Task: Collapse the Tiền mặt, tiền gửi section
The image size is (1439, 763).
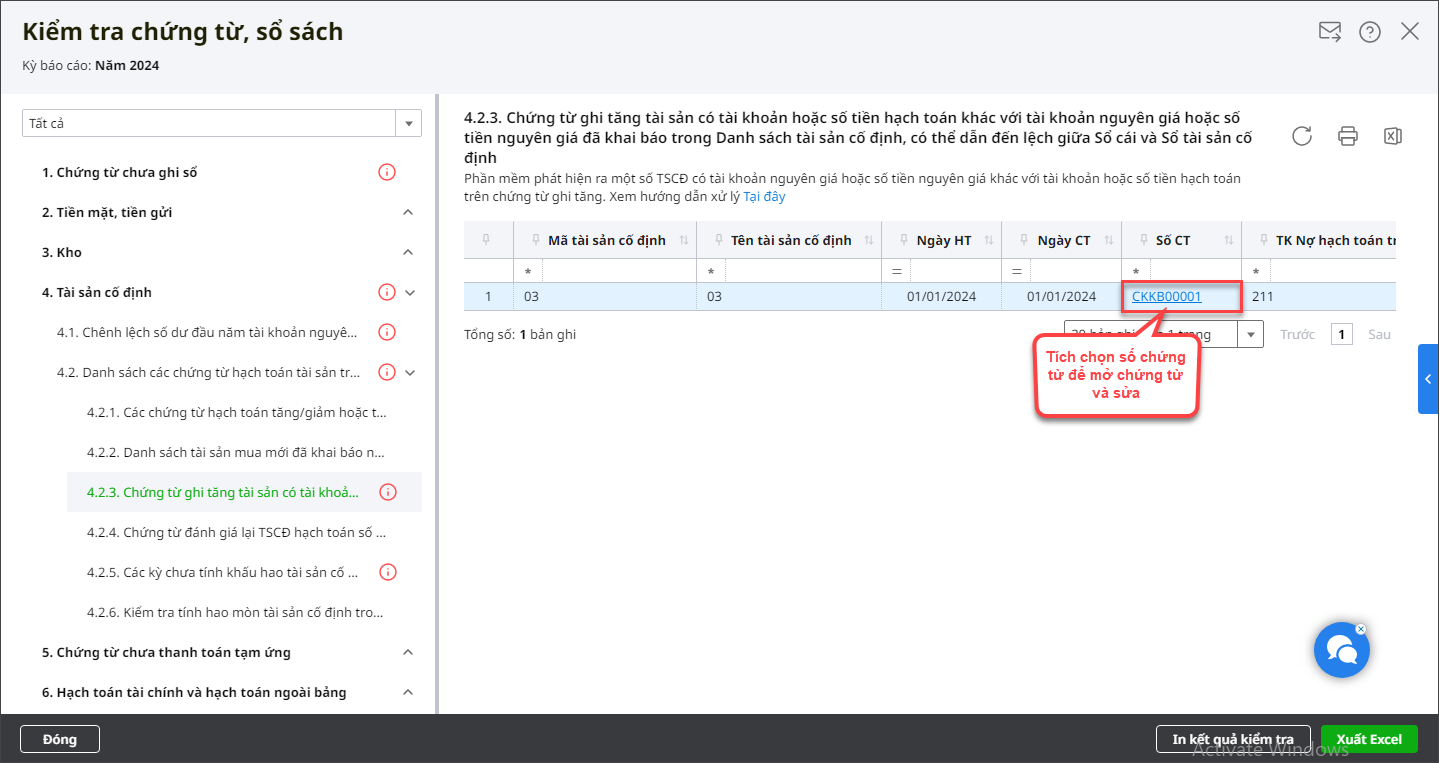Action: point(408,212)
